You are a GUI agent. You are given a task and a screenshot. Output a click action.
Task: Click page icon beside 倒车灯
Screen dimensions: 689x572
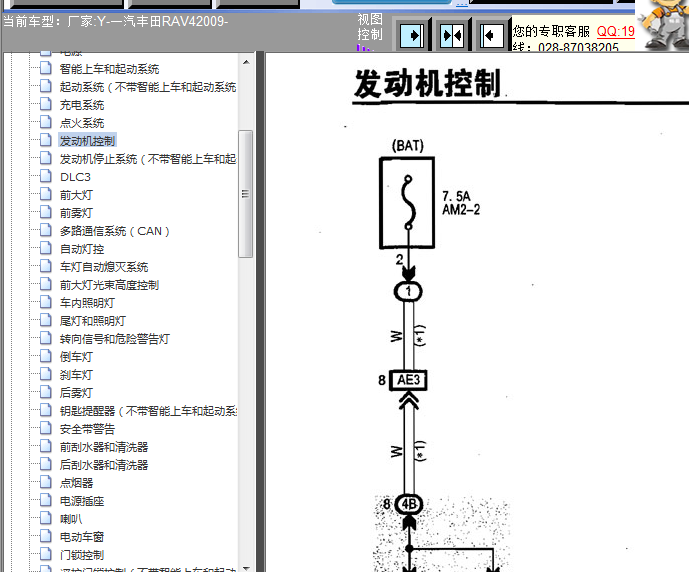46,356
